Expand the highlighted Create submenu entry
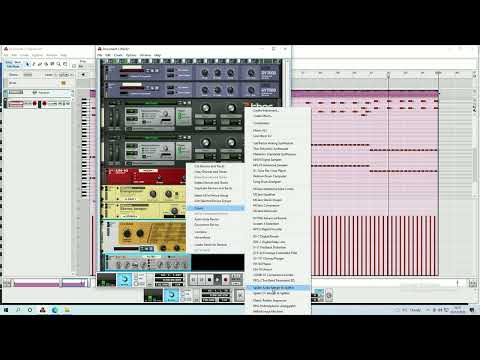This screenshot has height=360, width=480. 215,208
